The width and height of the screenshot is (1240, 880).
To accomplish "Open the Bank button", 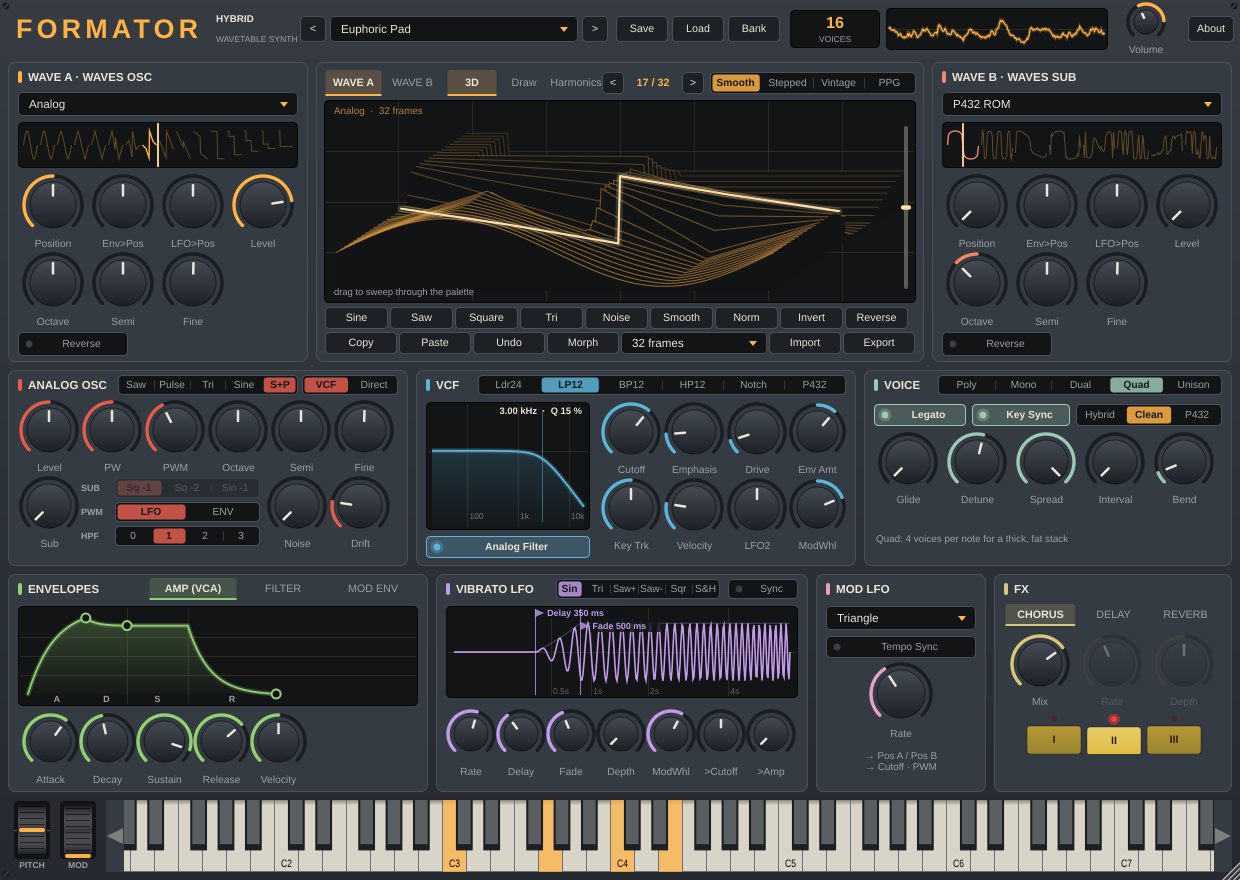I will click(754, 29).
